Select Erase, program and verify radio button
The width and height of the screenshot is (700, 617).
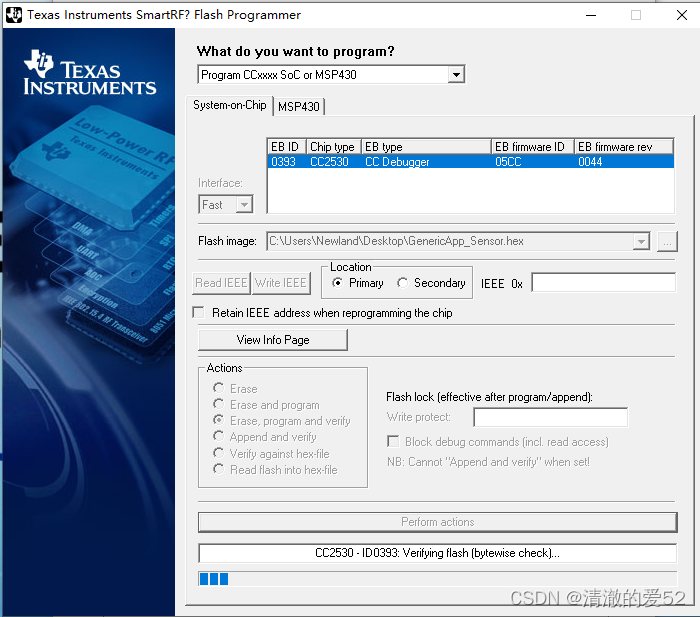[218, 420]
